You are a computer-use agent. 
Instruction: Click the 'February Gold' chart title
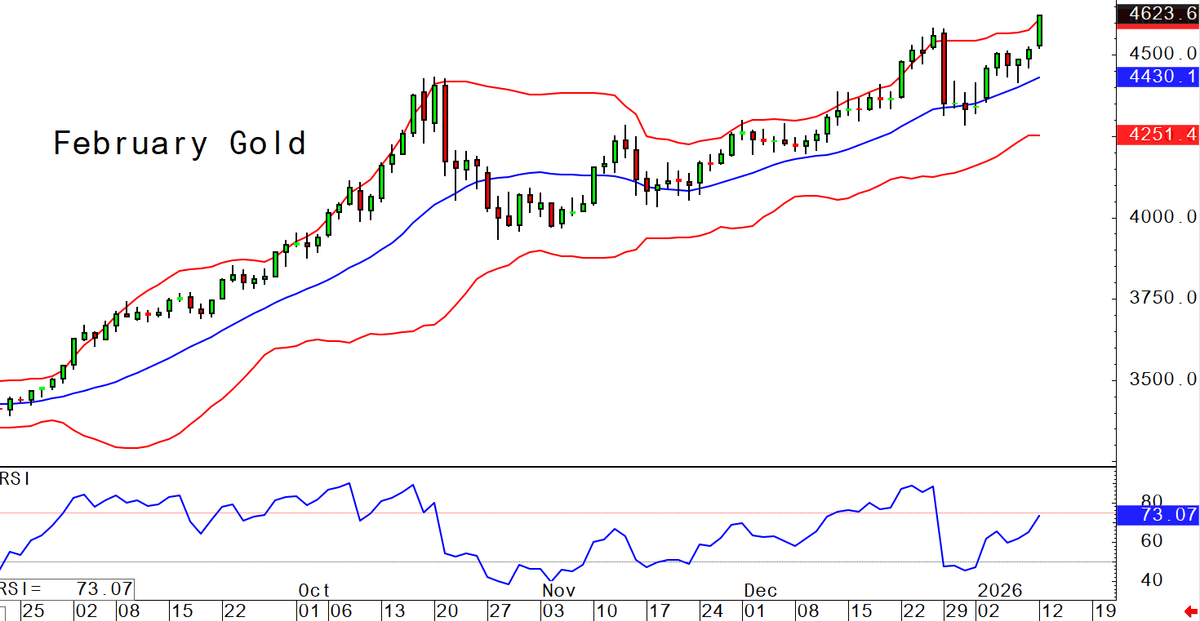pyautogui.click(x=179, y=144)
